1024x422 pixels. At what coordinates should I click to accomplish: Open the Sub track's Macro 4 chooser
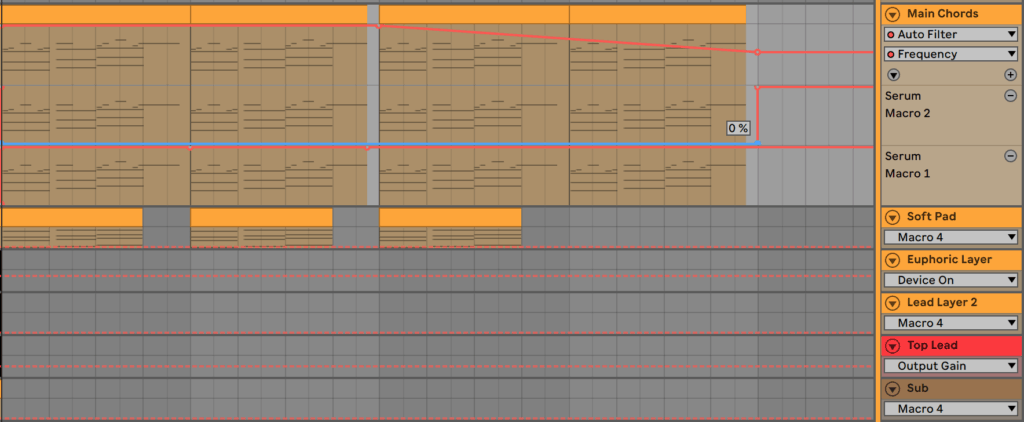[x=951, y=409]
